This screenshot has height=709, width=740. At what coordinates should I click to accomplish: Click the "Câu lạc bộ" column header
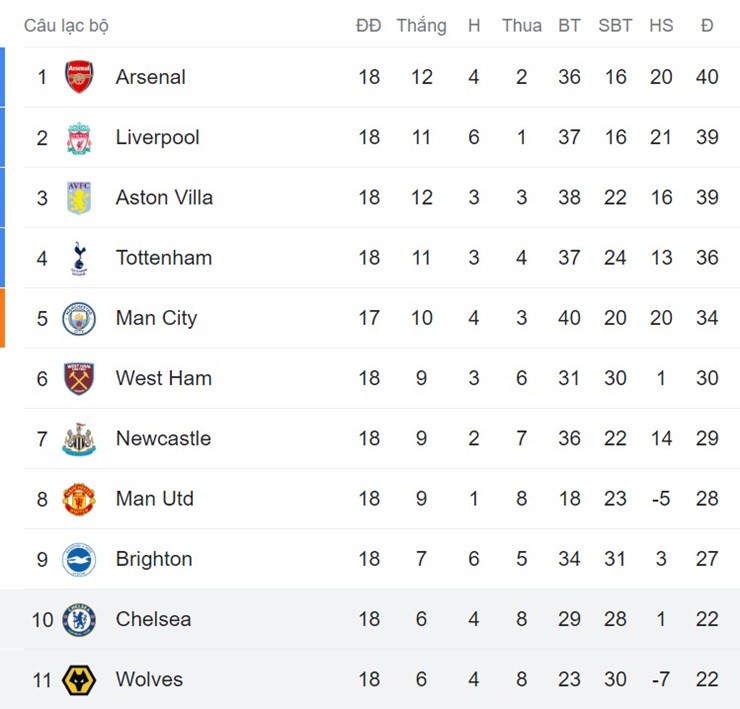66,25
